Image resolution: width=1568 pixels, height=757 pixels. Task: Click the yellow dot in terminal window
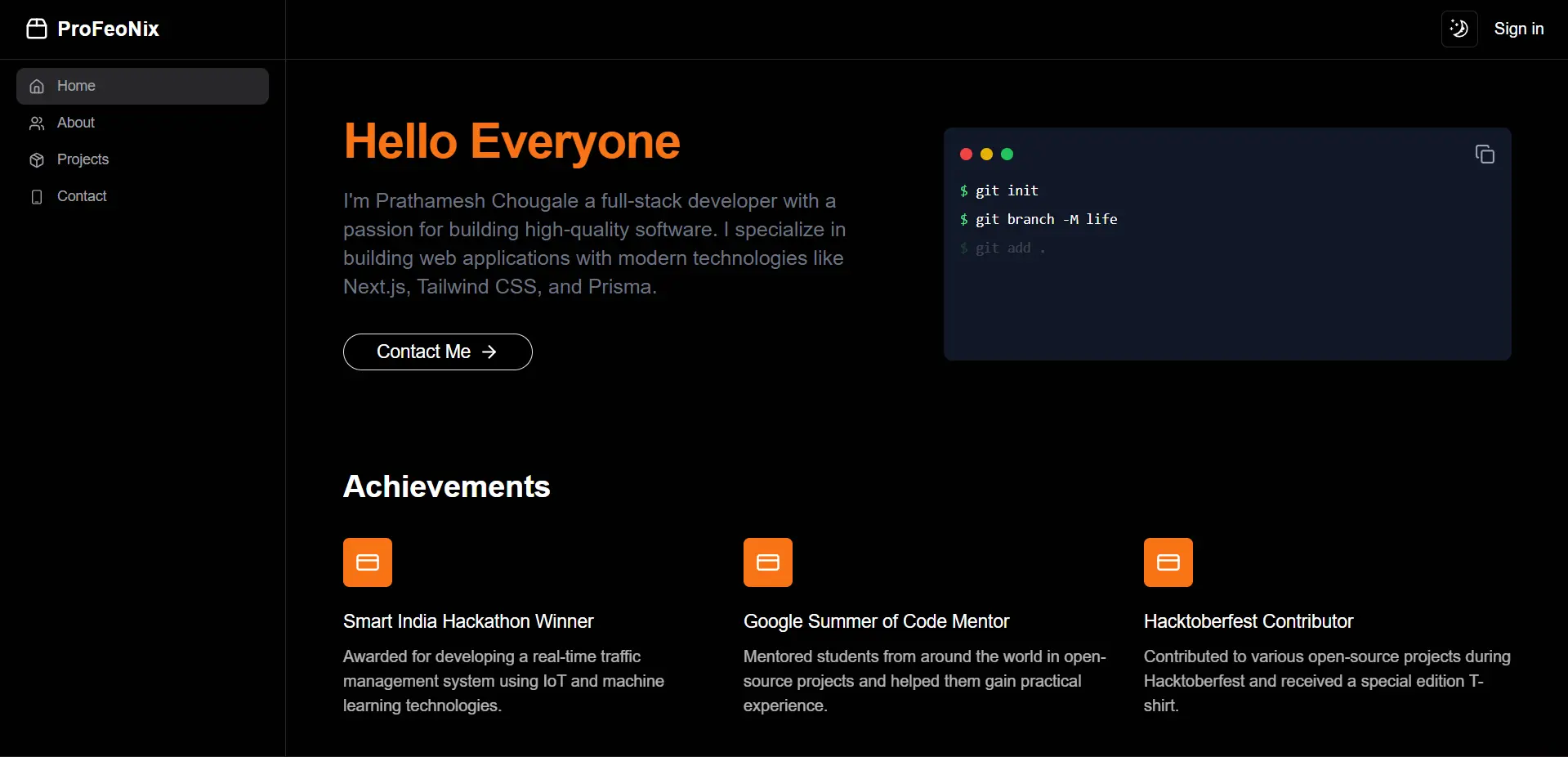click(986, 155)
